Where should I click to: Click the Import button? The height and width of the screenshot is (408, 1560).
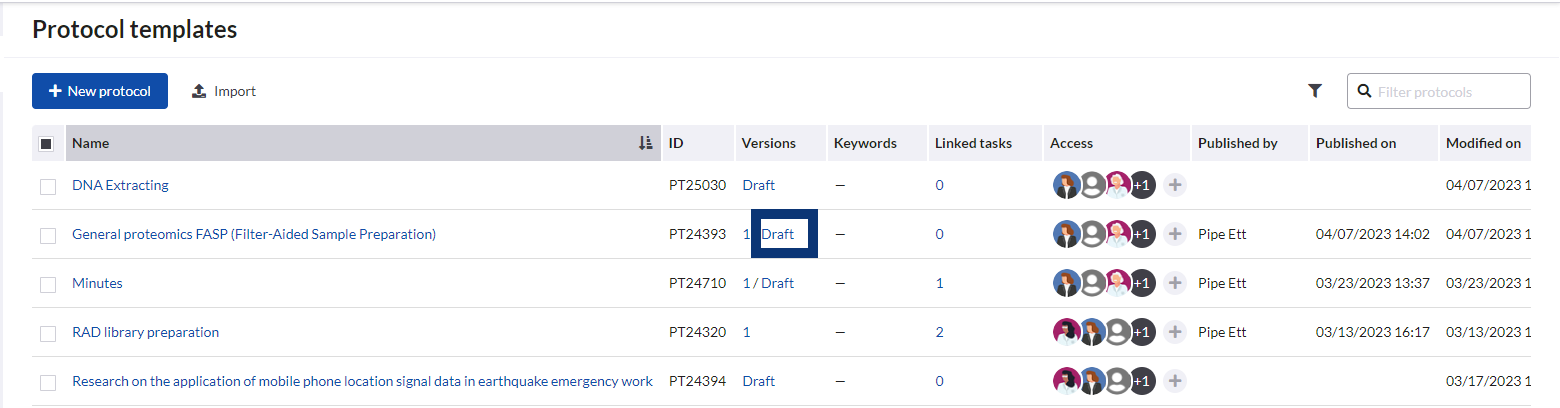pyautogui.click(x=224, y=91)
